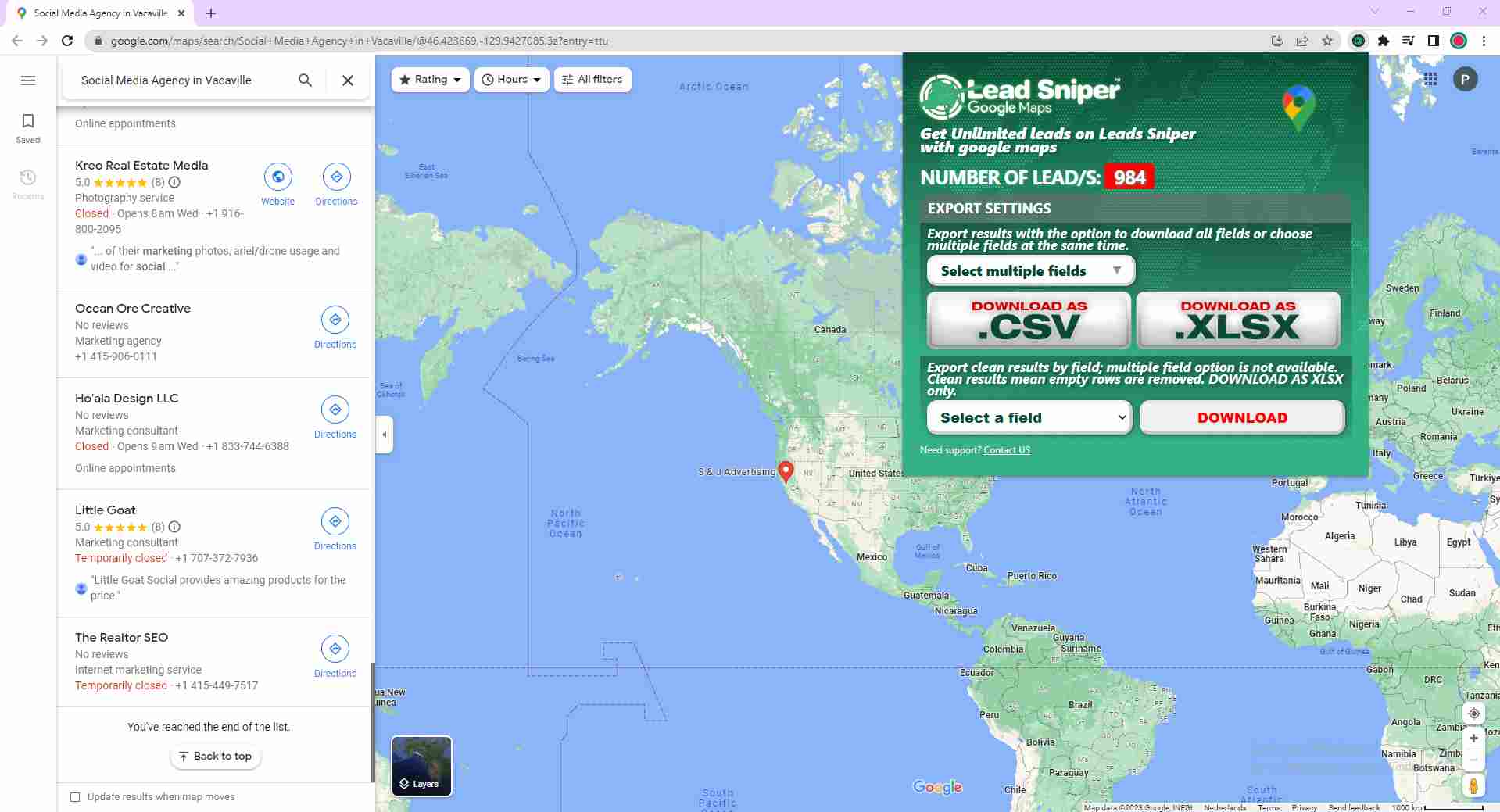The width and height of the screenshot is (1500, 812).
Task: Open the Hours filter dropdown
Action: 511,80
